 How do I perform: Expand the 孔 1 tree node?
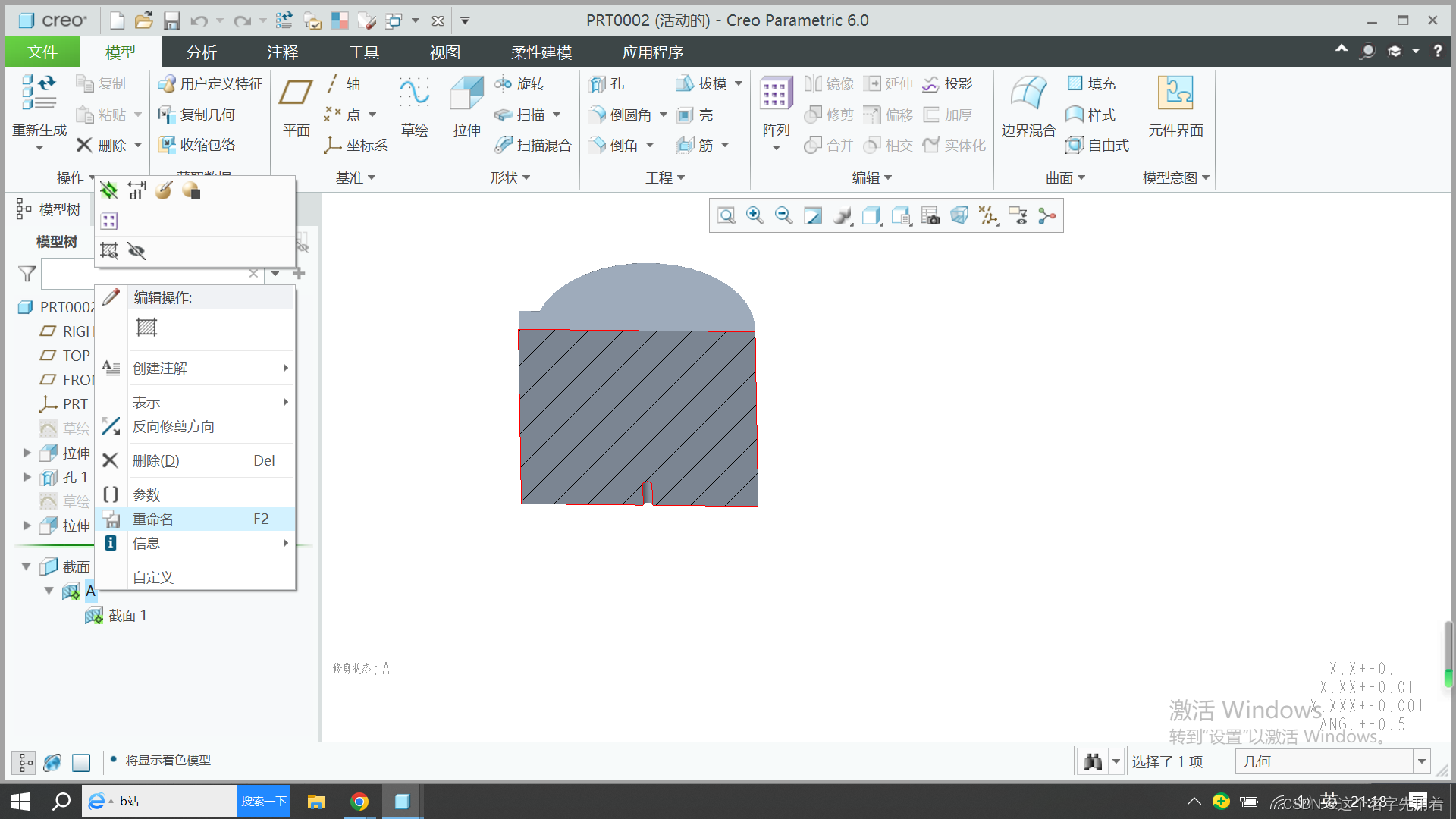pos(27,477)
